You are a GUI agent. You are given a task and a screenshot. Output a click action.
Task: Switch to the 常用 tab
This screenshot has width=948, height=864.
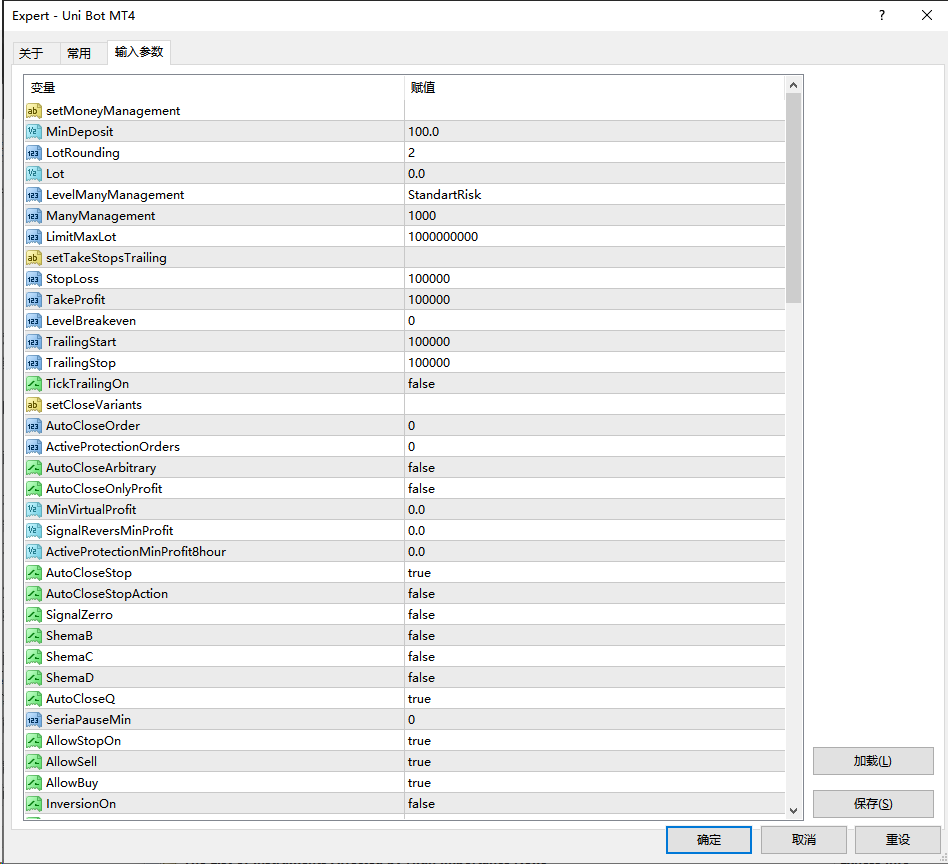(x=79, y=54)
